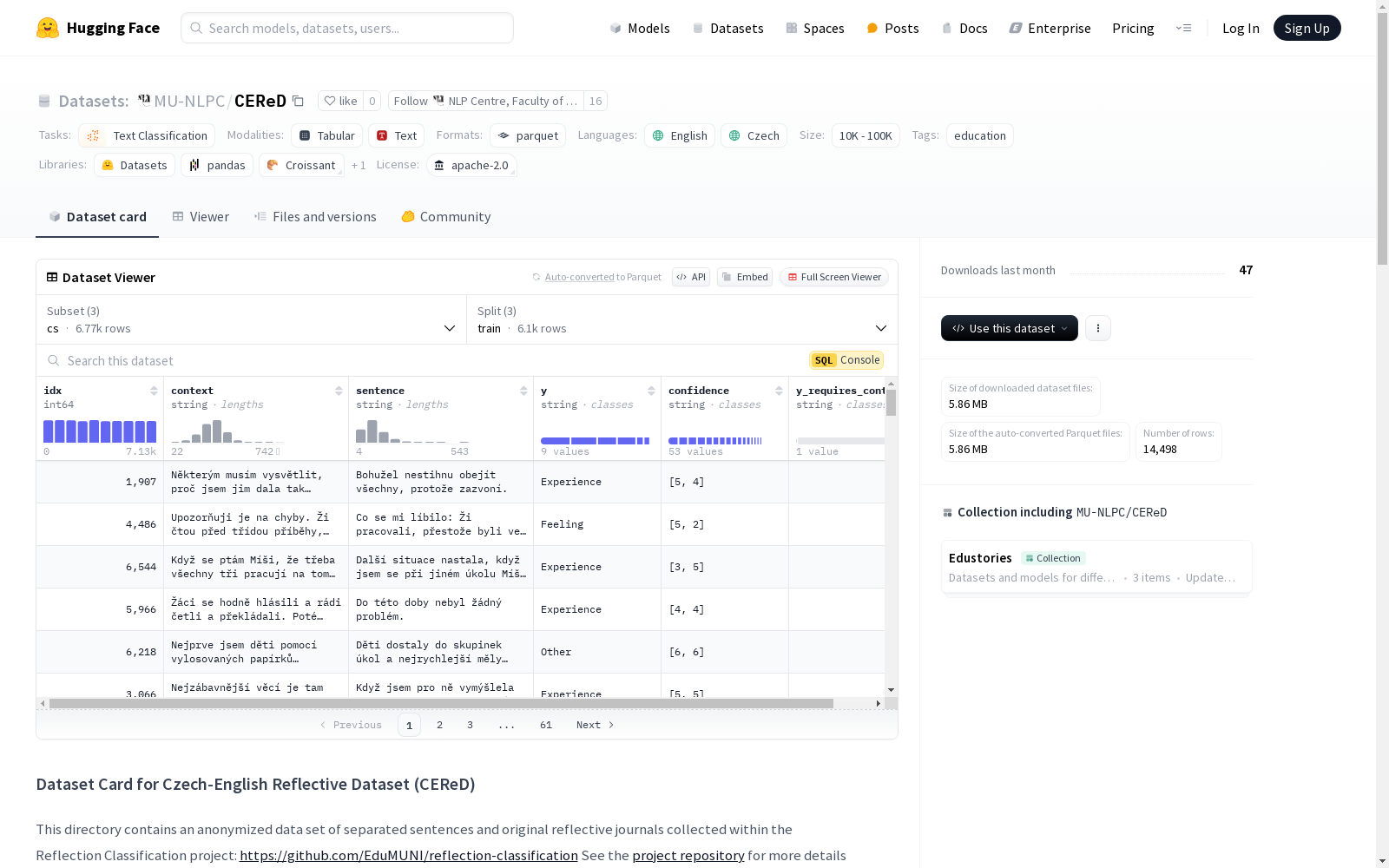Viewport: 1389px width, 868px height.
Task: Click the table's horizontal scrollbar
Action: [x=441, y=703]
